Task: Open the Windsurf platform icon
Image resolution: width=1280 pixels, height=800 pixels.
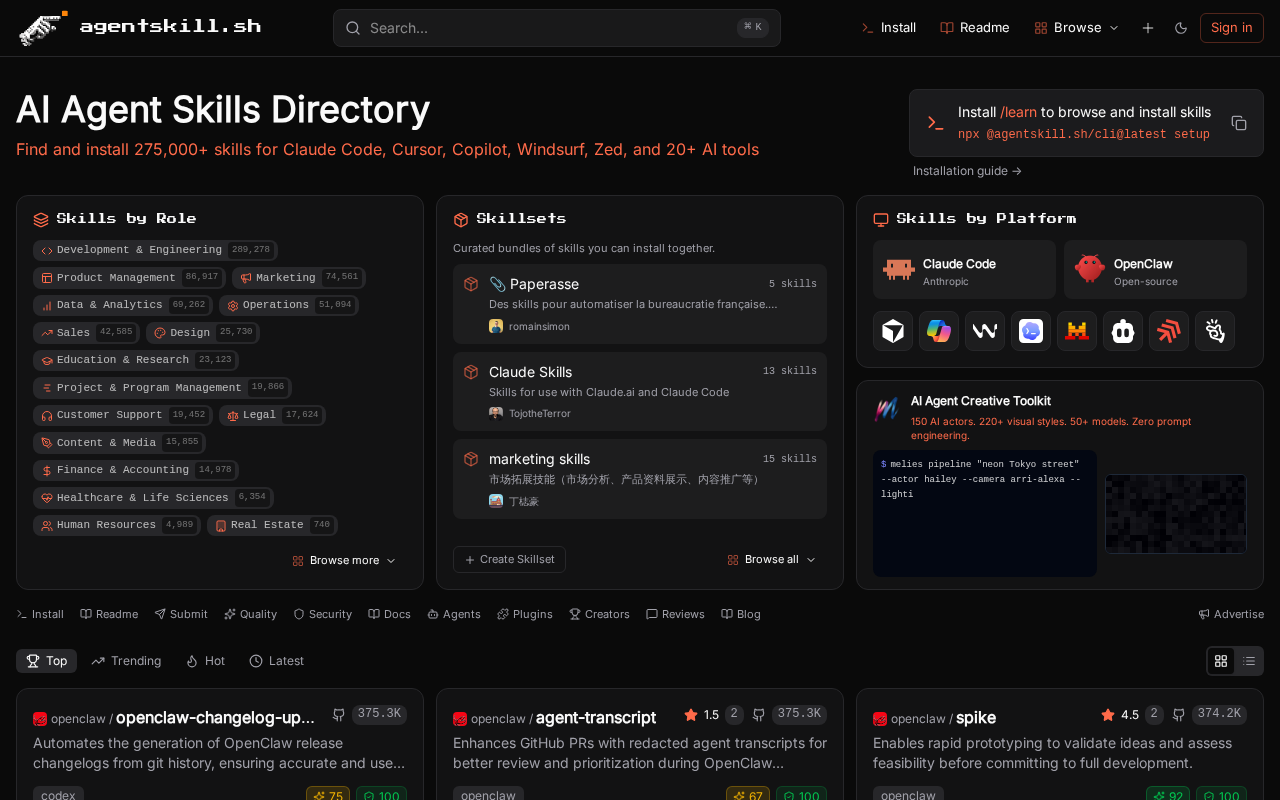Action: pyautogui.click(x=985, y=331)
